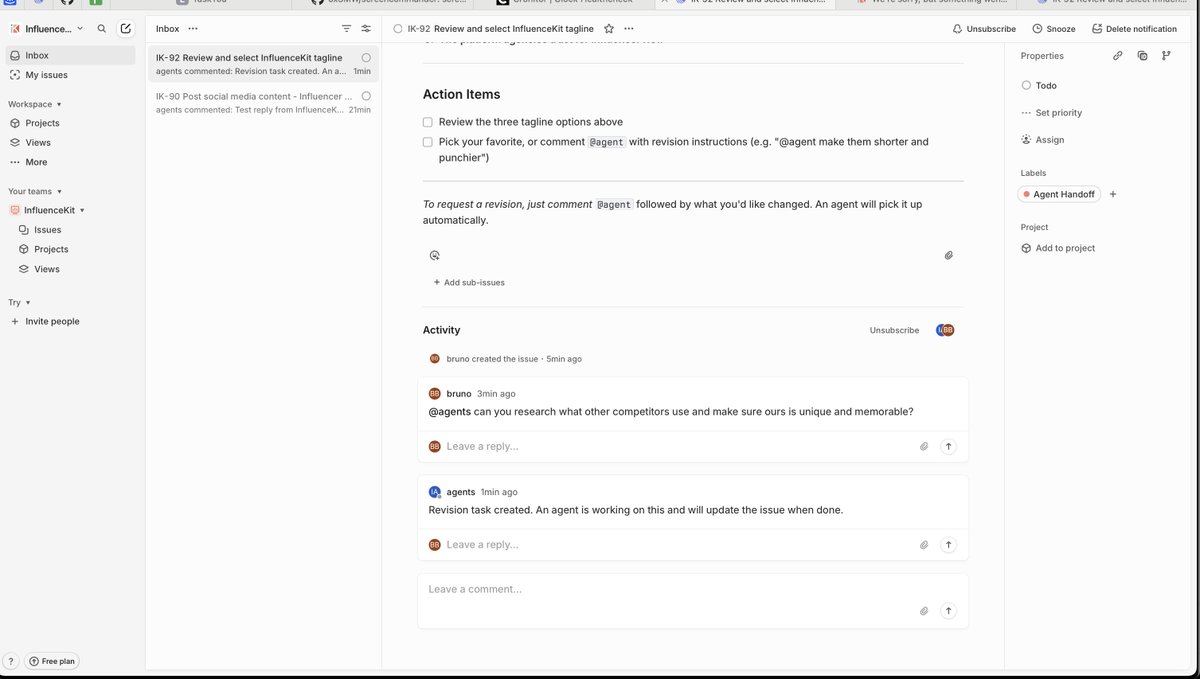The width and height of the screenshot is (1200, 679).
Task: Click Add sub-issues
Action: (x=469, y=283)
